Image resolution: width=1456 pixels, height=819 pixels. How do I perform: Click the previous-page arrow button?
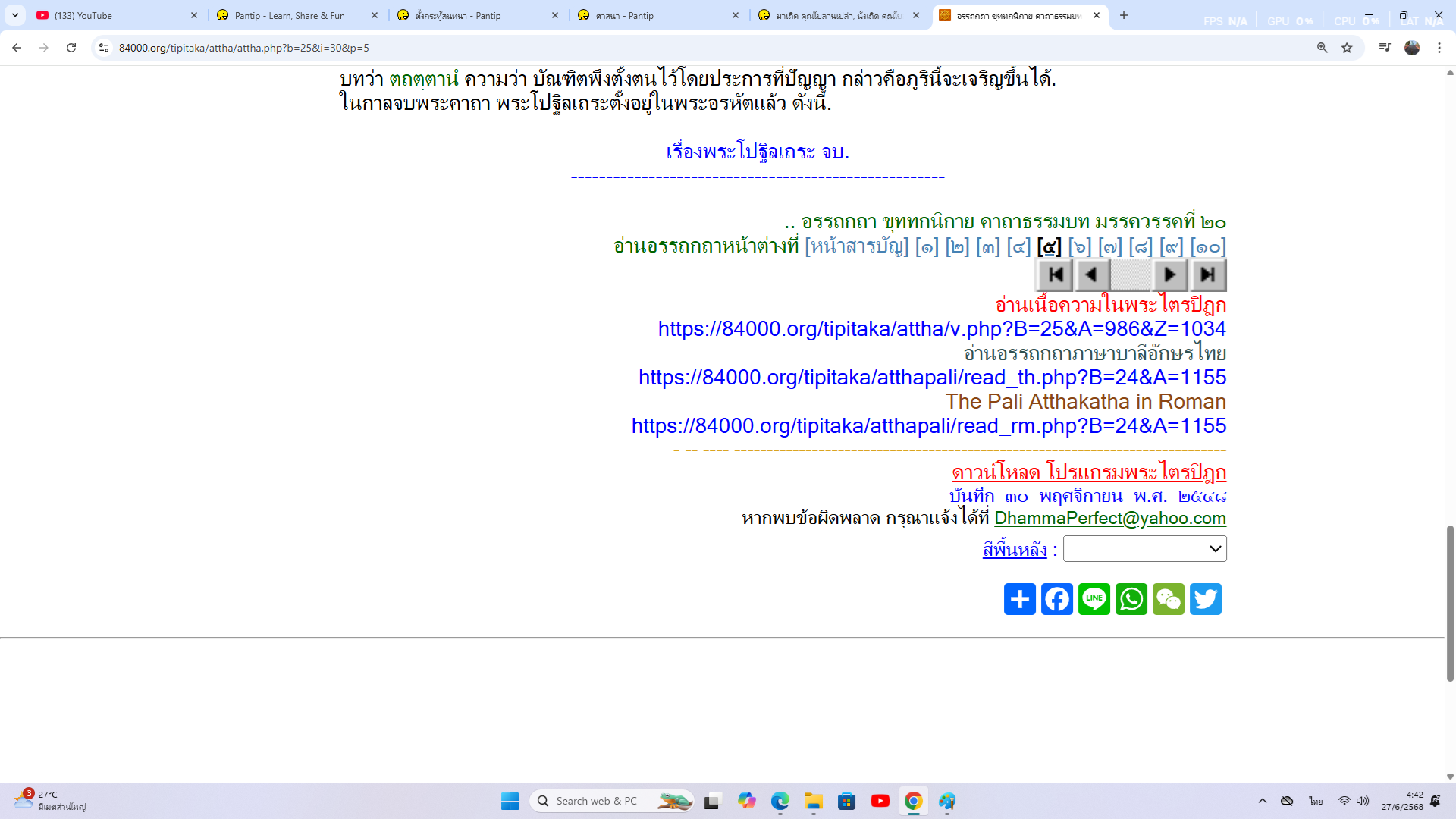coord(1092,275)
